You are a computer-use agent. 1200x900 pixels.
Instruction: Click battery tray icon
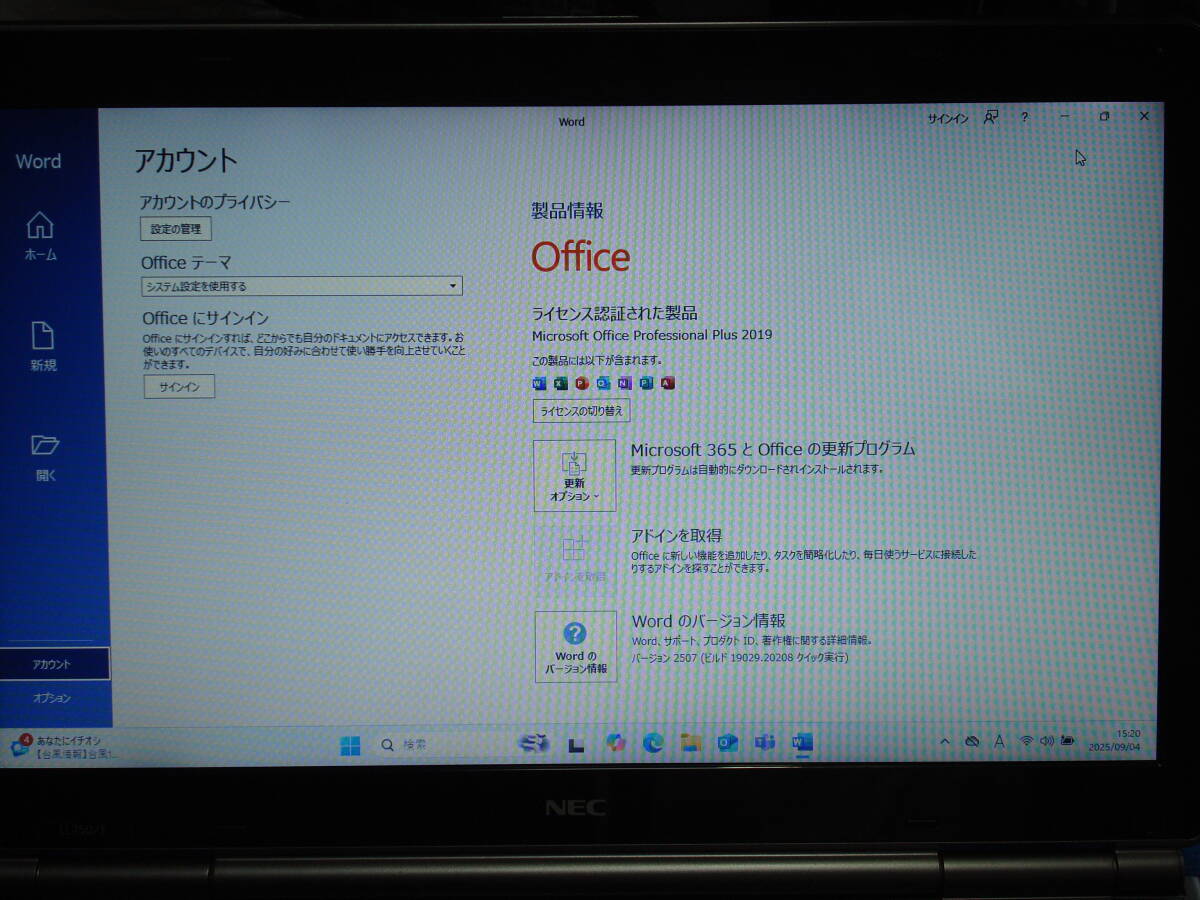(1068, 741)
